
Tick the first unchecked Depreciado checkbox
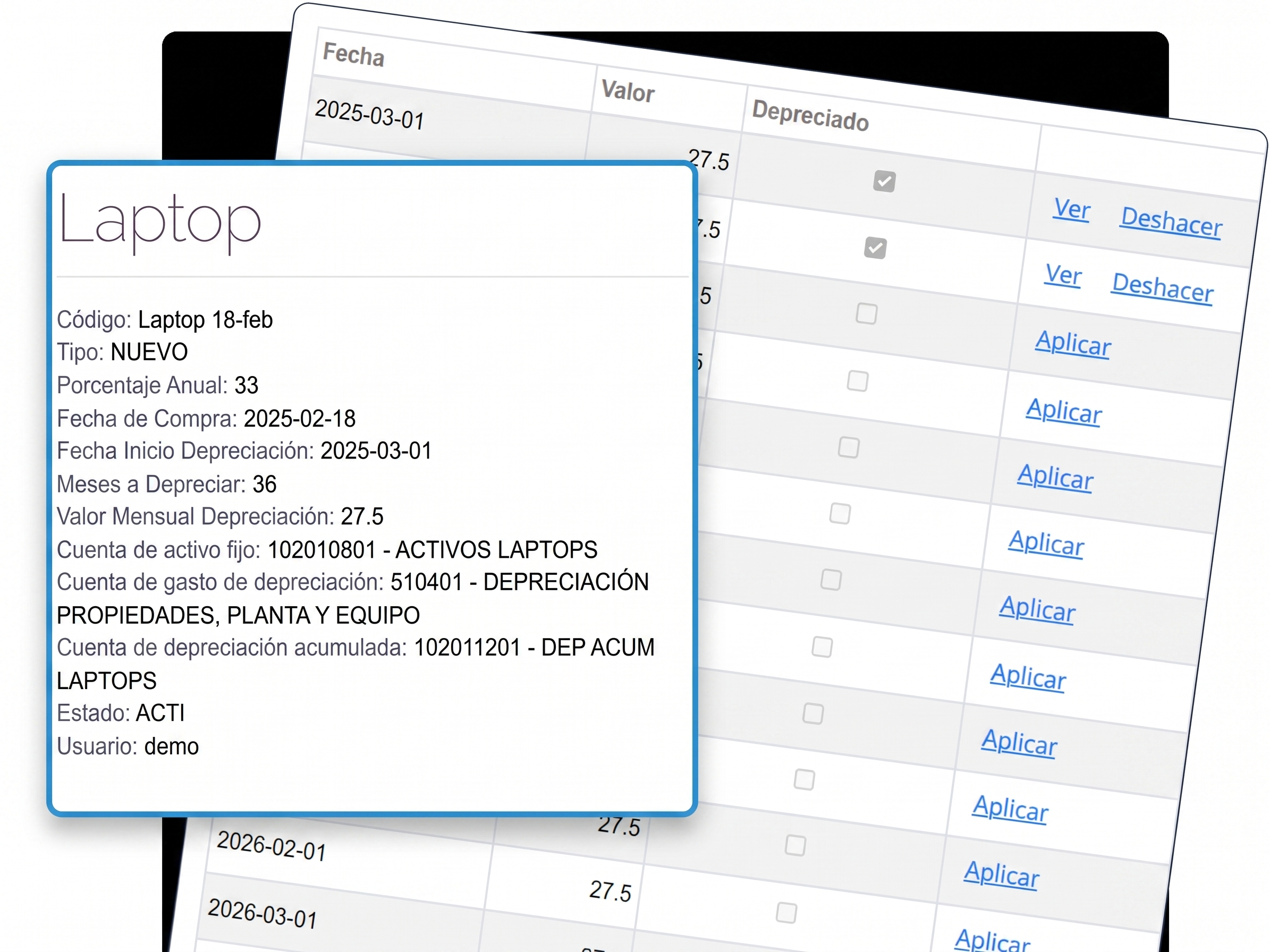(x=866, y=314)
